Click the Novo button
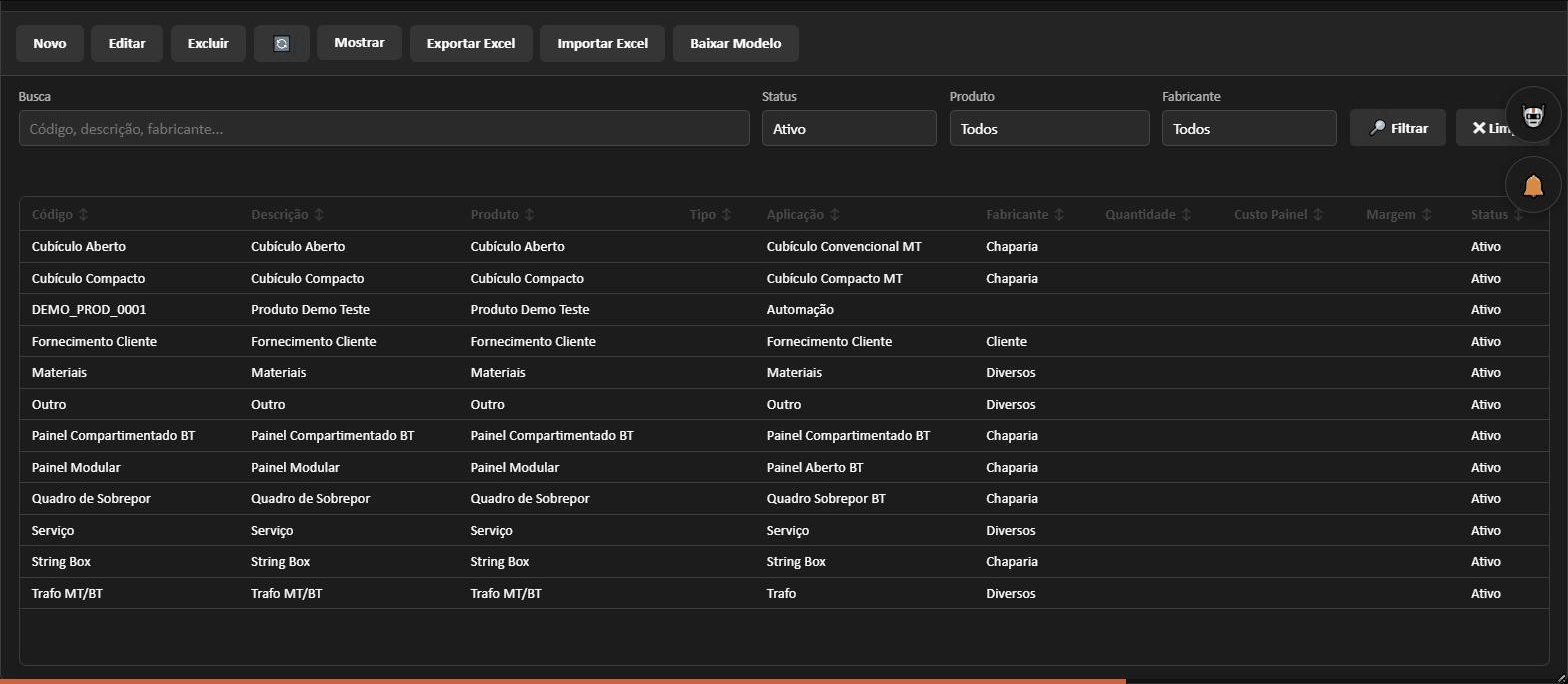 [50, 44]
